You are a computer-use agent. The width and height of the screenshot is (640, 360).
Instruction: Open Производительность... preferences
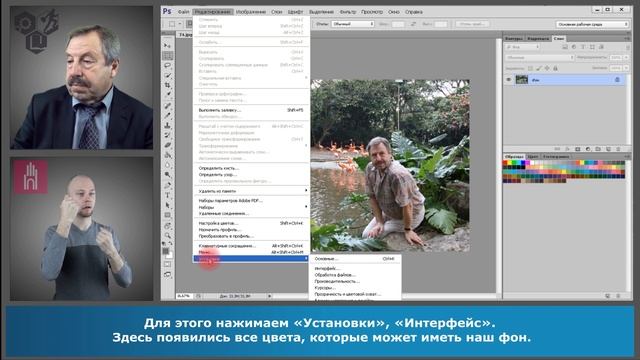337,281
